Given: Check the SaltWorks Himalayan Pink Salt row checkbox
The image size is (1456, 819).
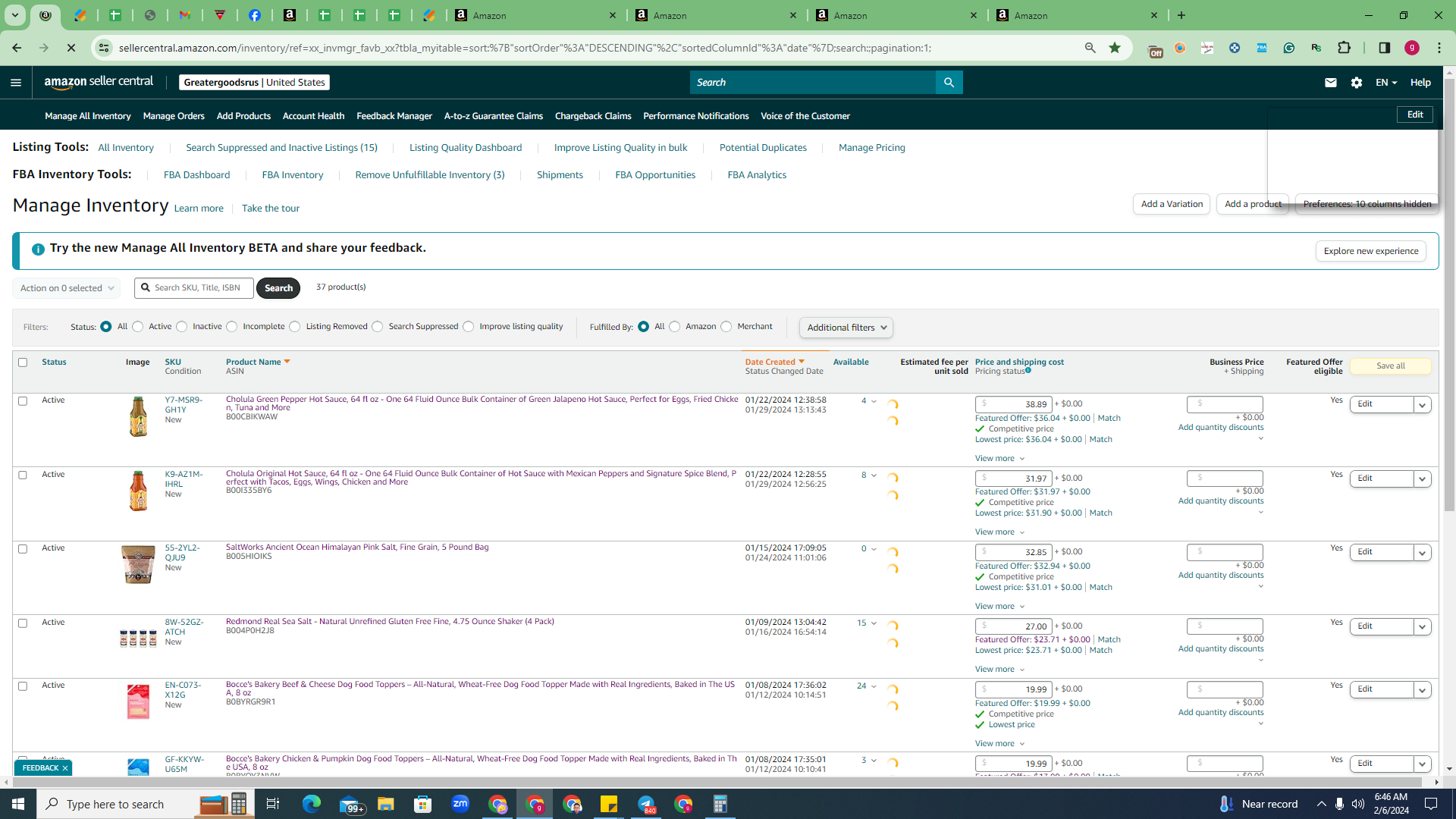Looking at the screenshot, I should click(x=23, y=549).
